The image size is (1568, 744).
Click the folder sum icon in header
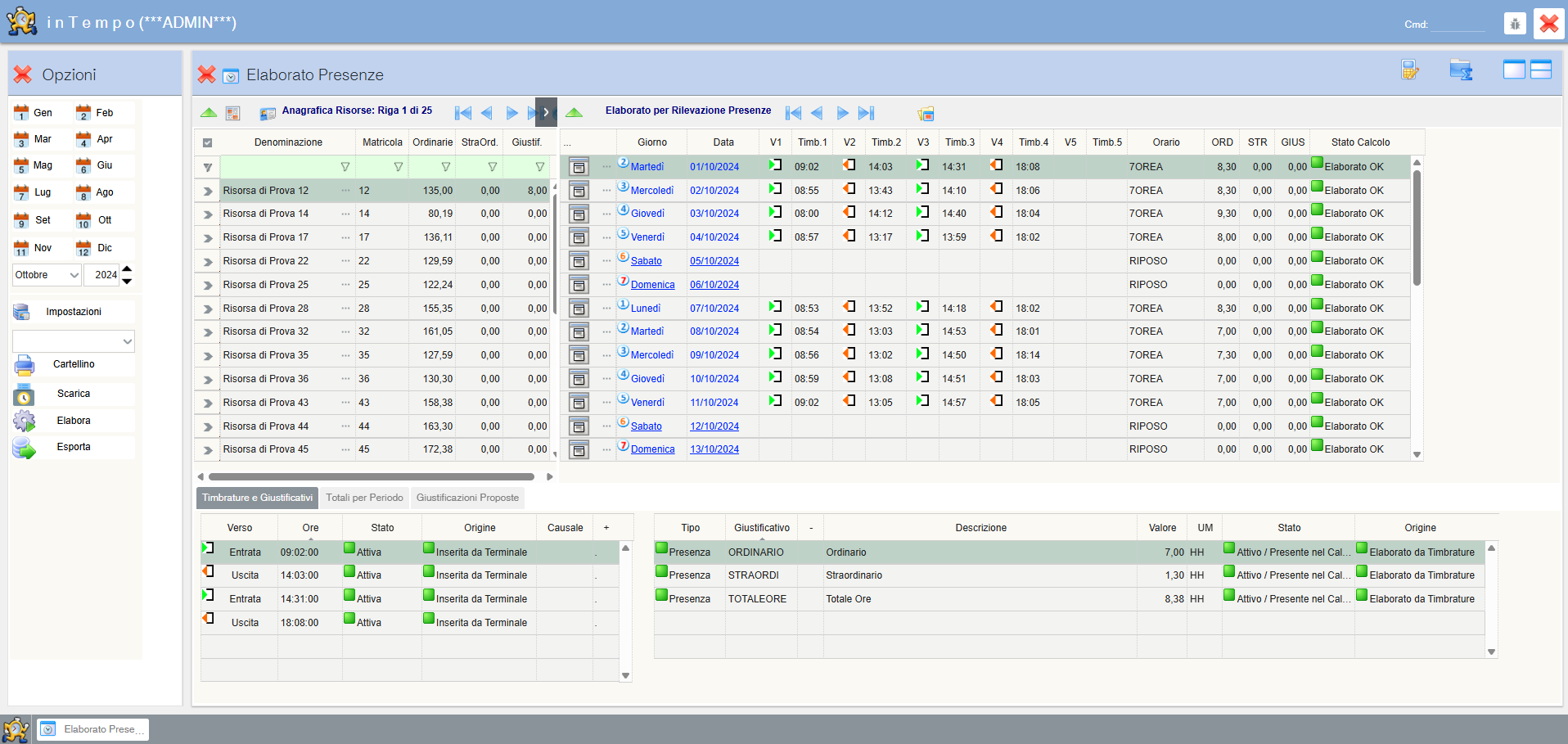coord(1462,70)
